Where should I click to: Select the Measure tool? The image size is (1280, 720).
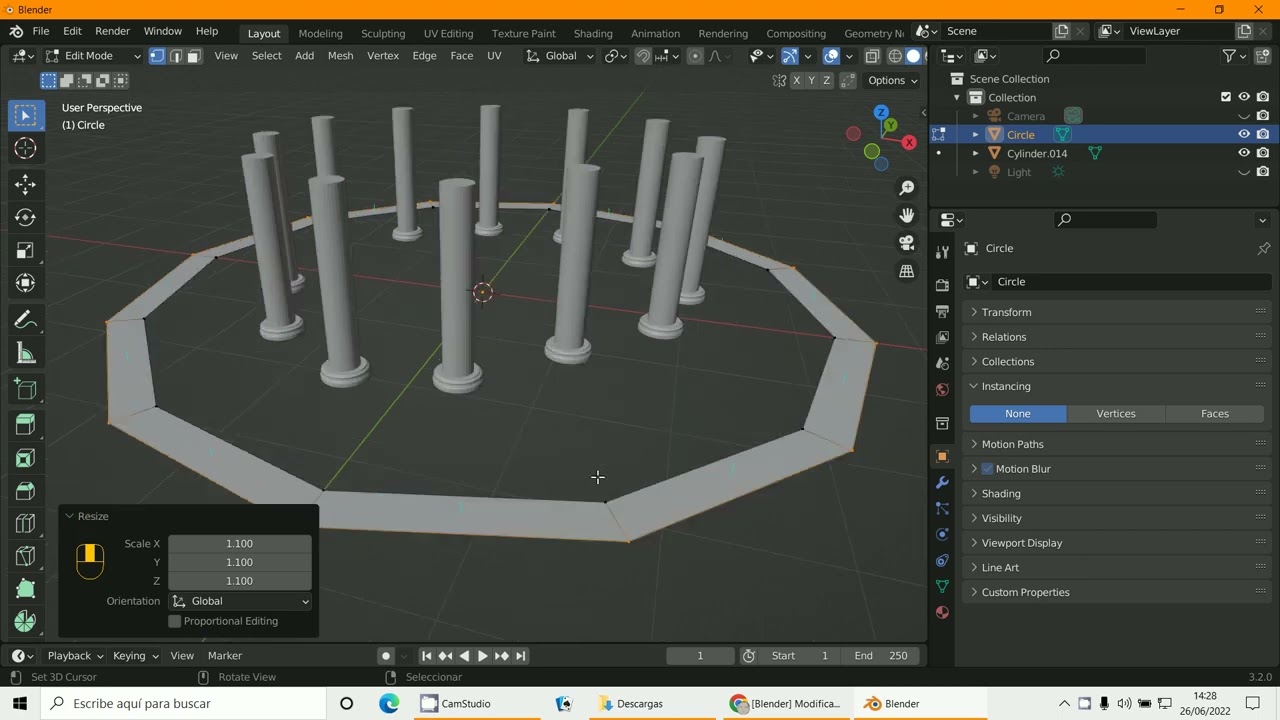[x=25, y=354]
